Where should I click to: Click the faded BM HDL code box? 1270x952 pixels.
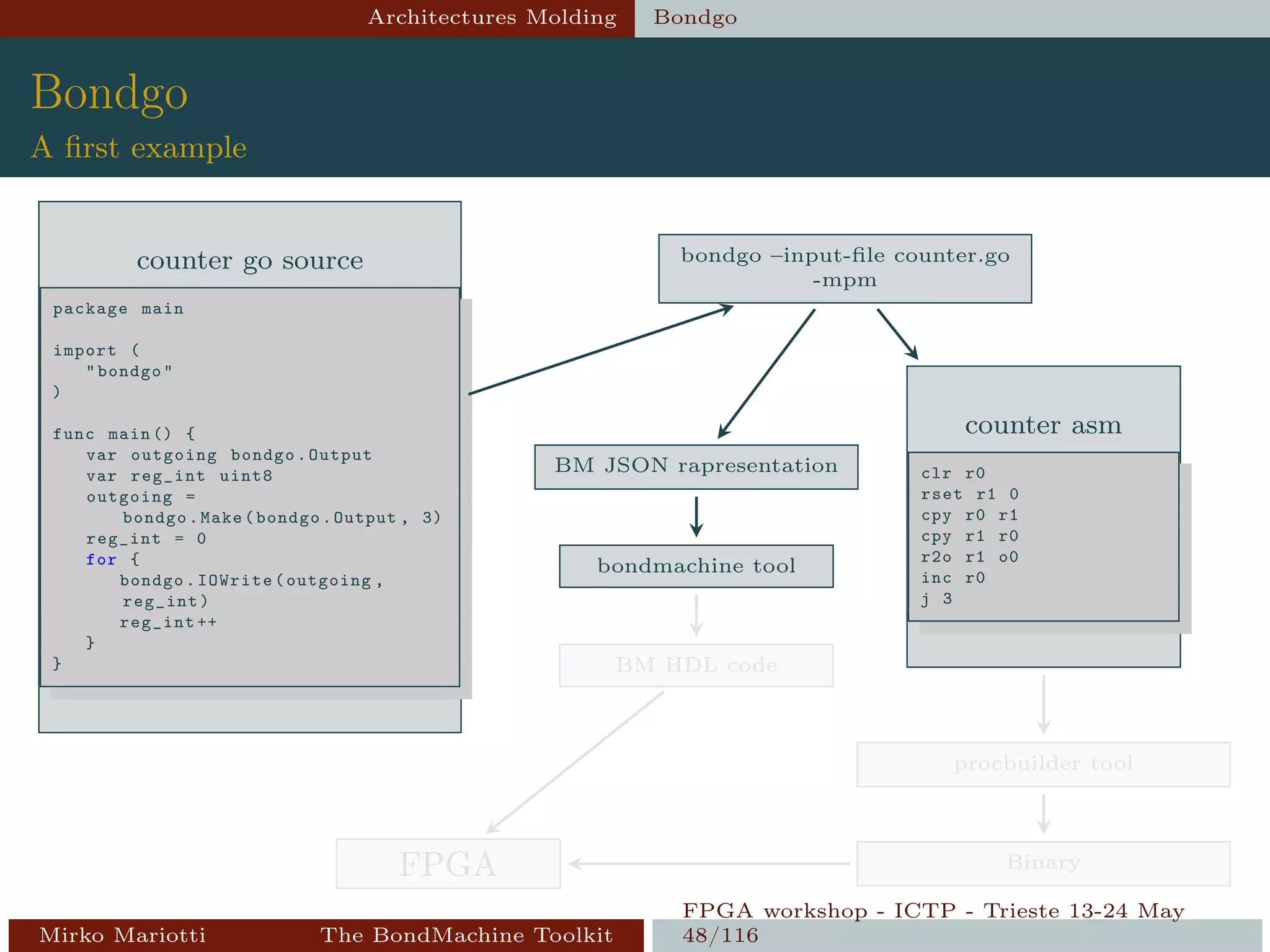(x=696, y=665)
